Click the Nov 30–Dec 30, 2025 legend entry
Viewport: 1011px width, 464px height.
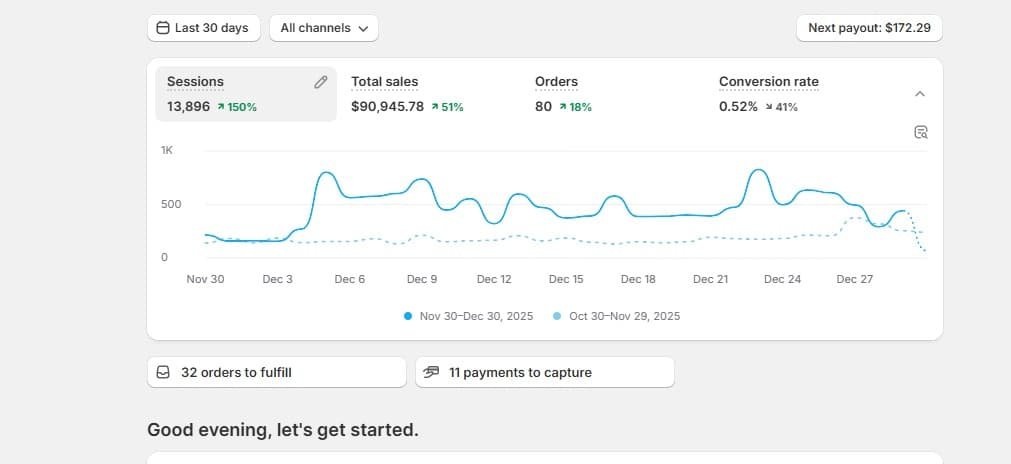point(469,316)
